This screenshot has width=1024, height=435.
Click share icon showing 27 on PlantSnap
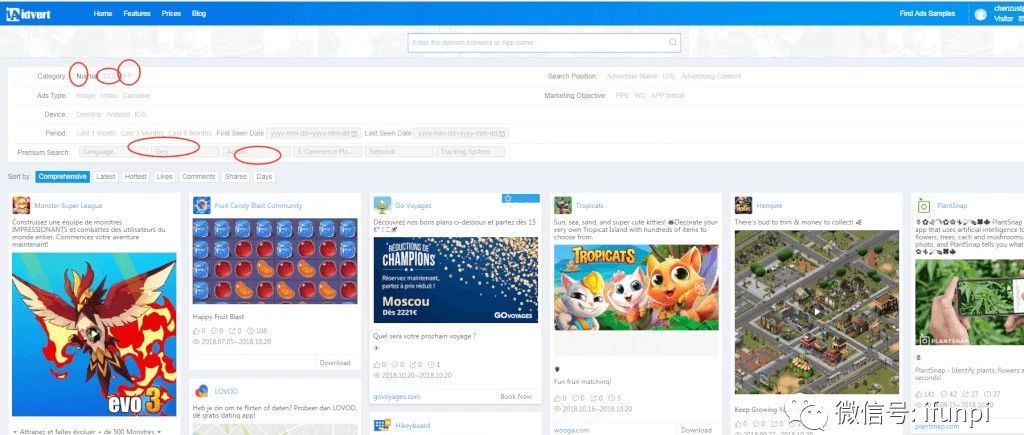[967, 395]
